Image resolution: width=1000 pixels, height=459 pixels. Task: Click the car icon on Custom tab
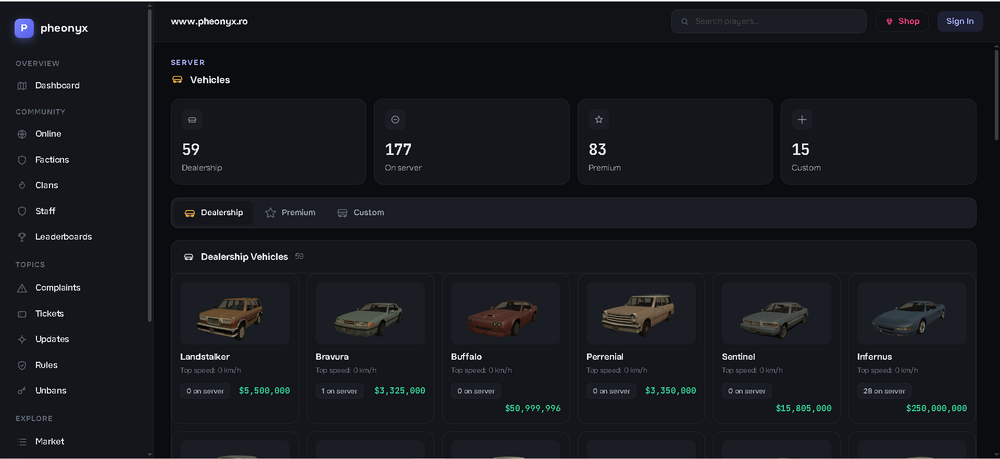342,213
